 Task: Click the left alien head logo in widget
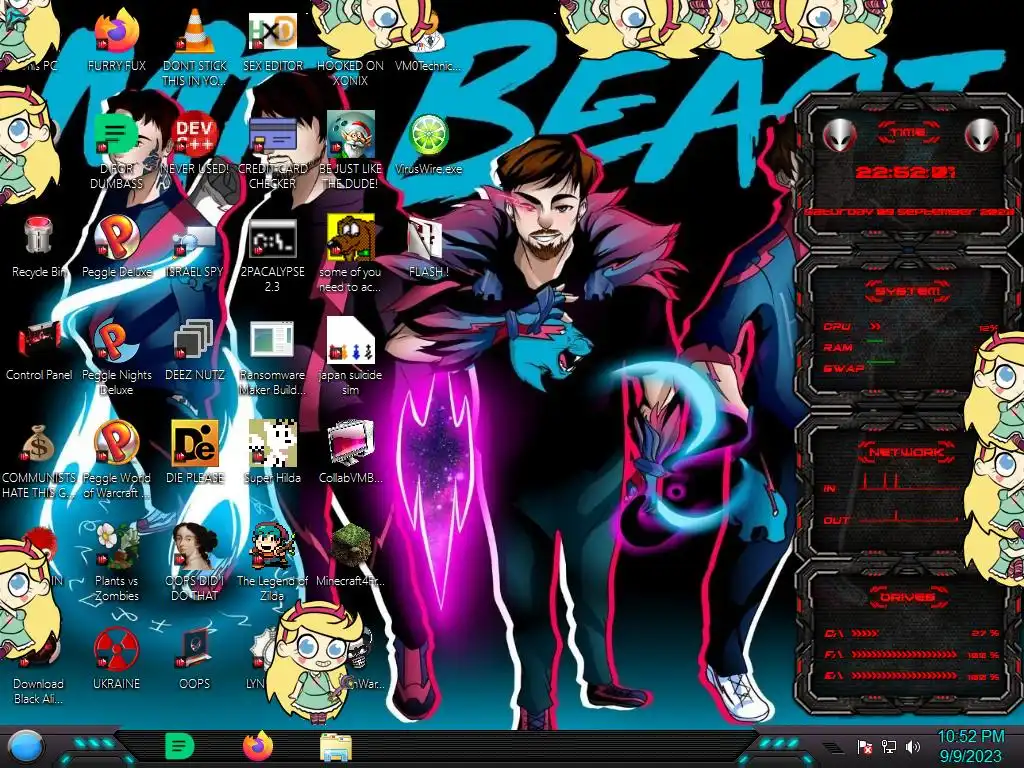(x=838, y=136)
